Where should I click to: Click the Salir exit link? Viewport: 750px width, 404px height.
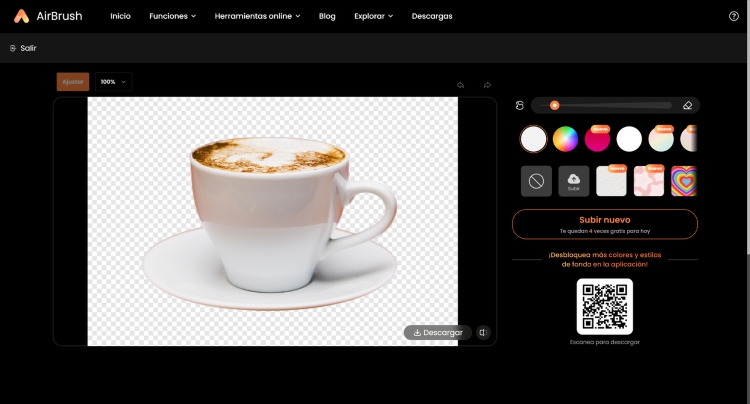point(23,48)
